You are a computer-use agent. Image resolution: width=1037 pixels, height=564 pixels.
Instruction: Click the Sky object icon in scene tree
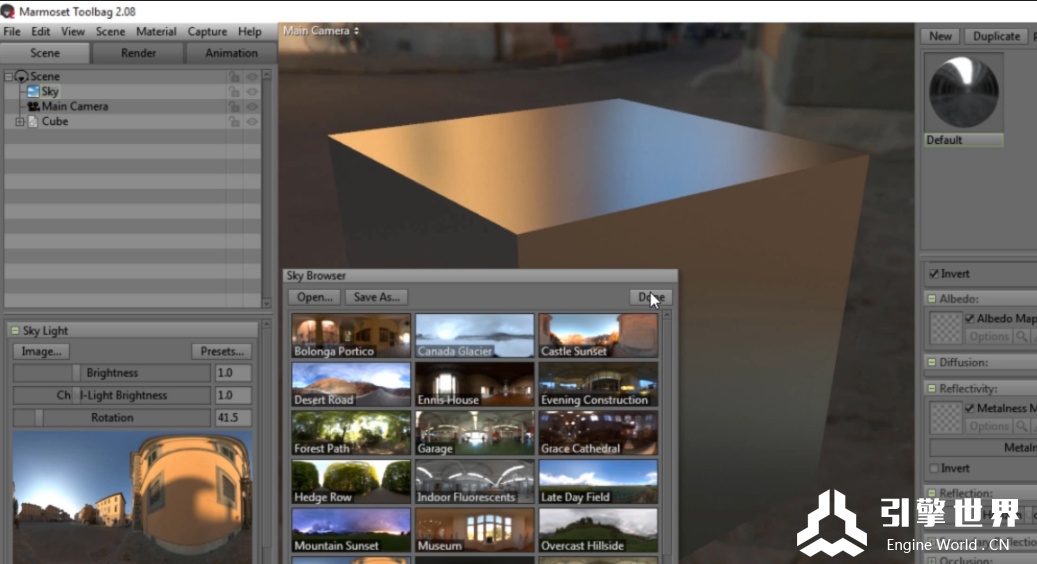tap(33, 91)
